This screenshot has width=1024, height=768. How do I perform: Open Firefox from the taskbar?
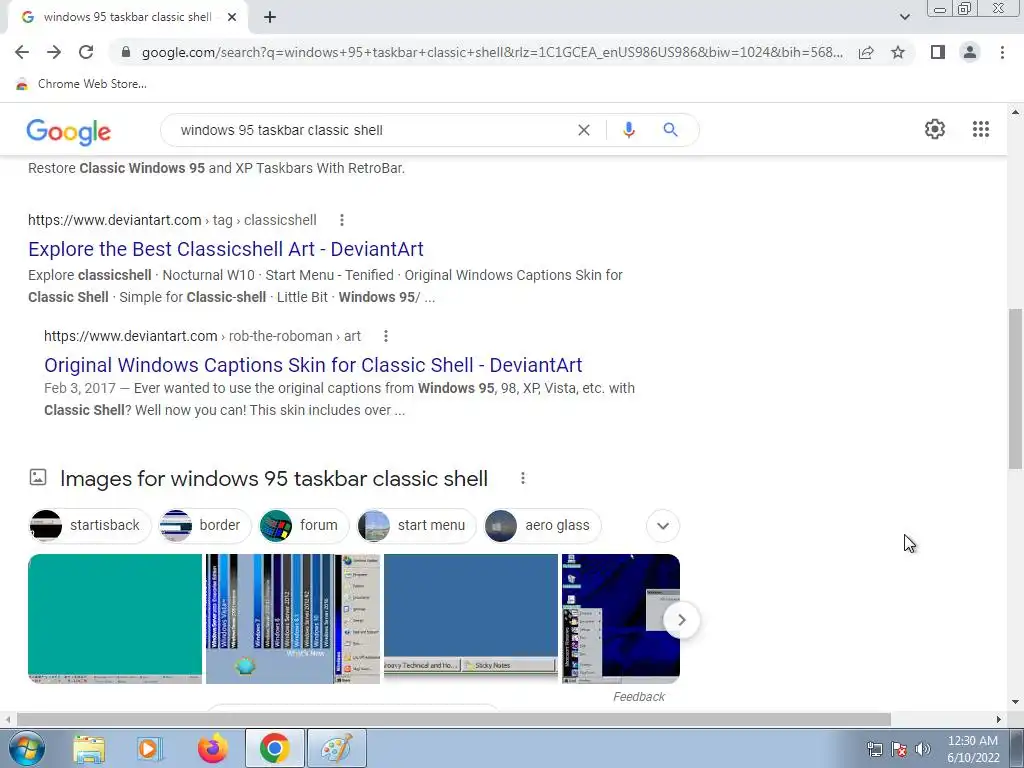pos(212,748)
